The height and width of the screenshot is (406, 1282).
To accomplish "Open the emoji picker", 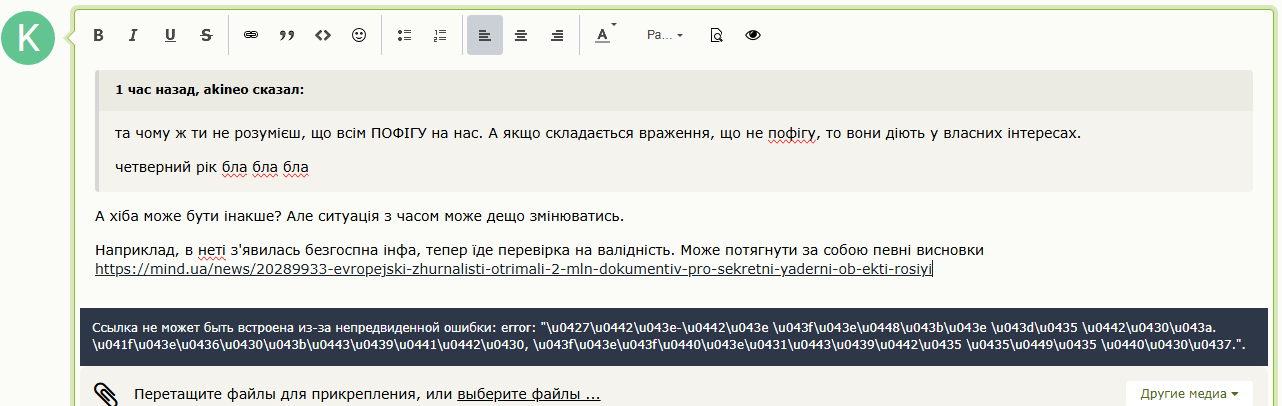I will point(359,35).
